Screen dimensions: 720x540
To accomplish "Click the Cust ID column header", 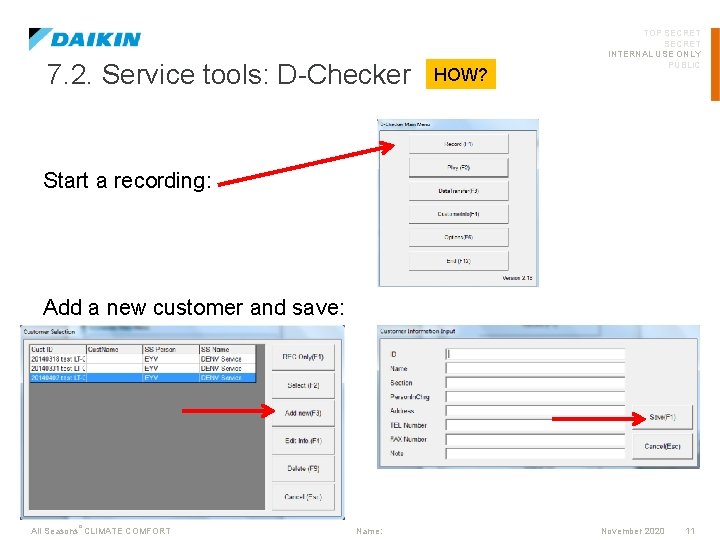I will 58,349.
